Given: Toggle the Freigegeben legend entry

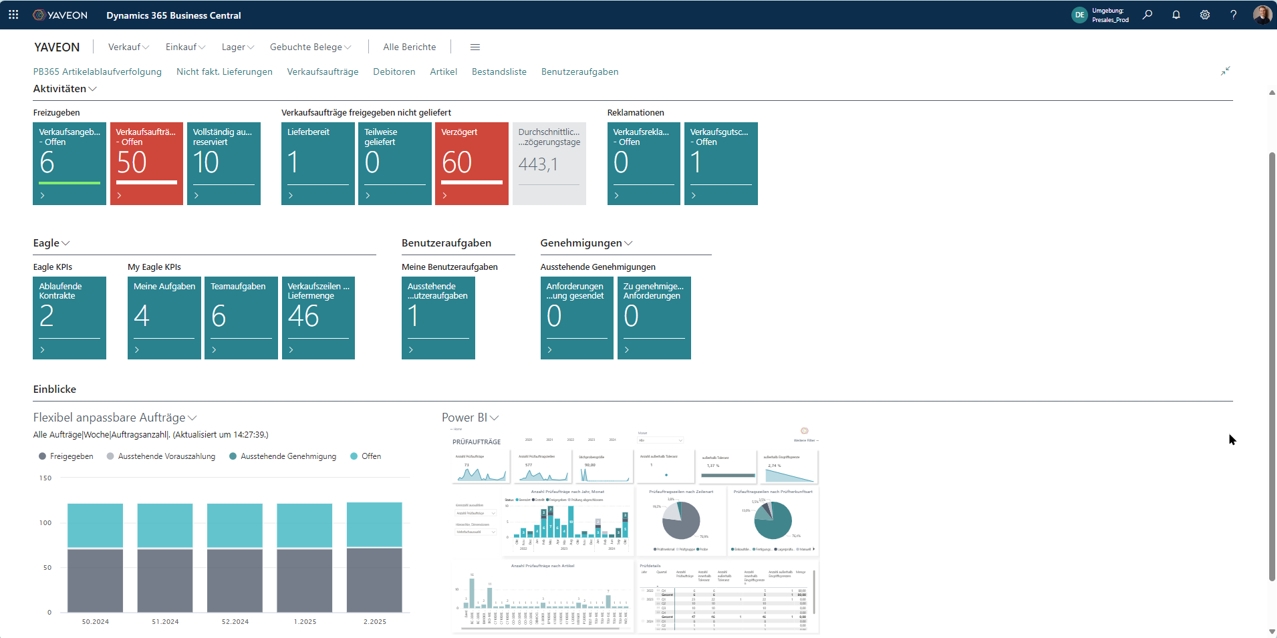Looking at the screenshot, I should [x=66, y=456].
